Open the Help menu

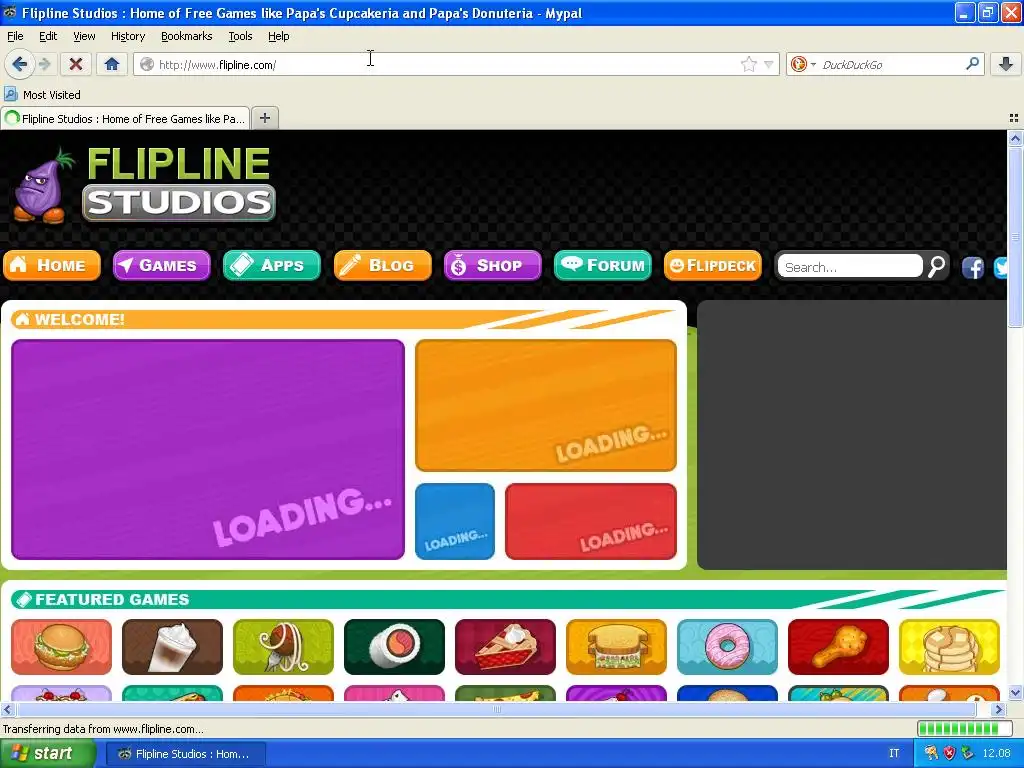[278, 36]
